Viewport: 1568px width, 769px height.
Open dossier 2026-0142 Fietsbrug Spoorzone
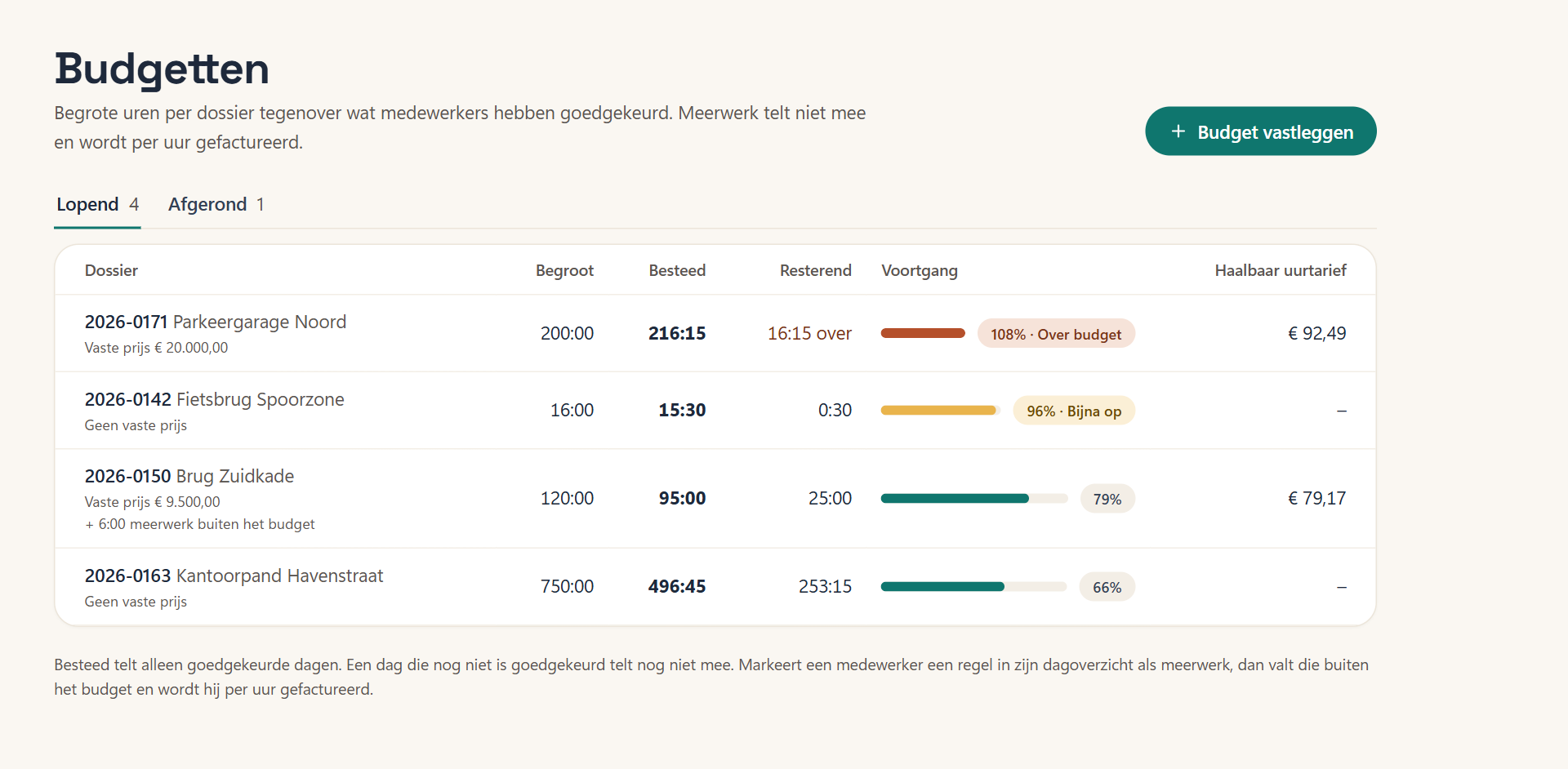215,399
